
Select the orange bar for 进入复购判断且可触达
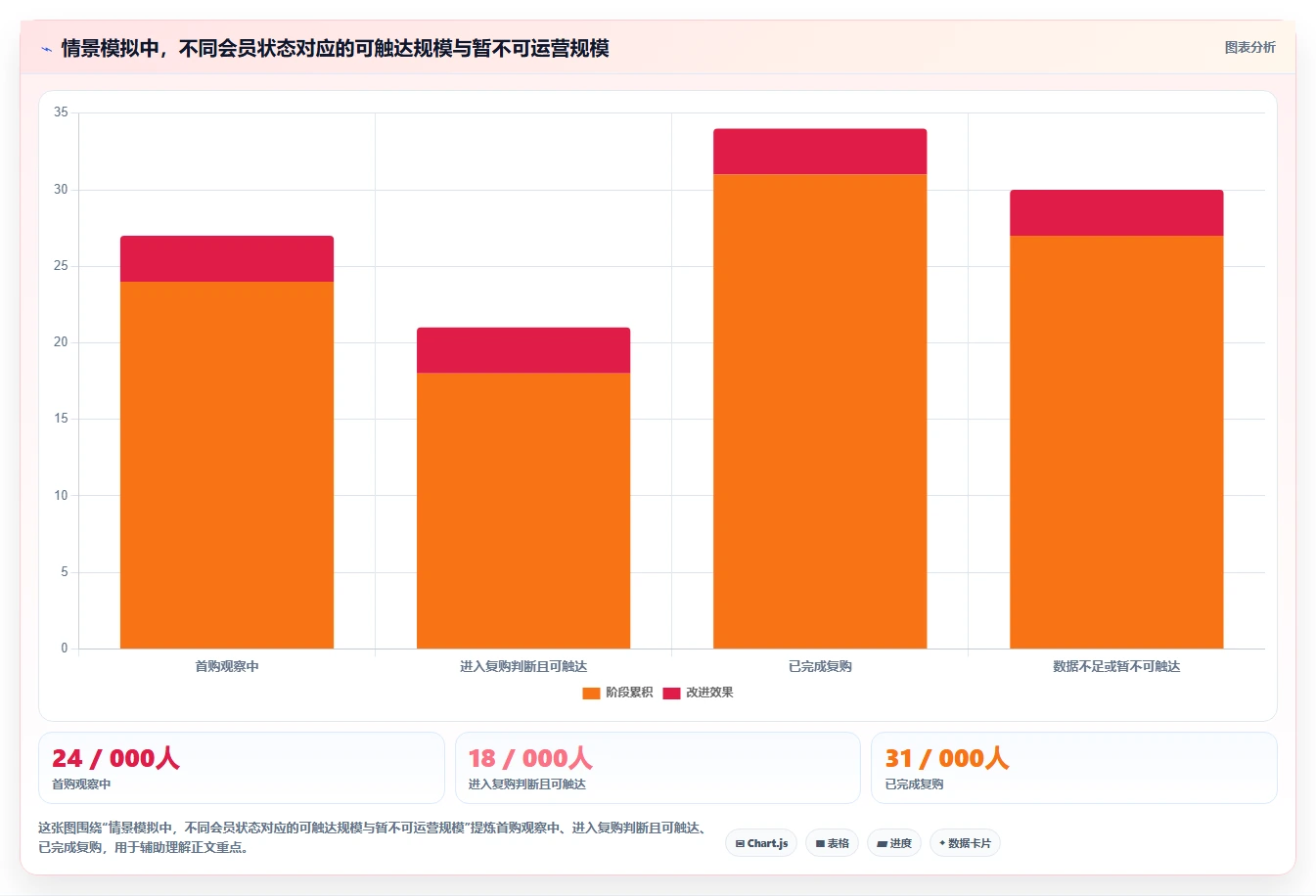coord(523,511)
